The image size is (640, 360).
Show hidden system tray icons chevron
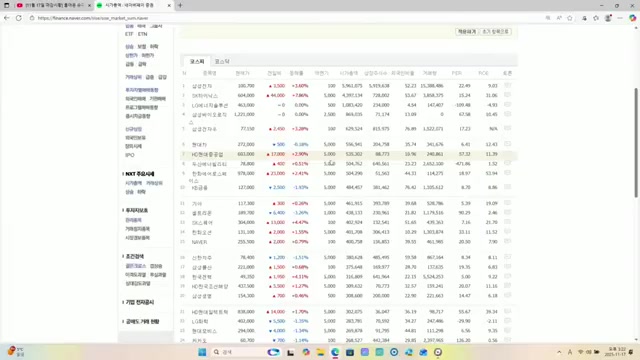click(559, 352)
